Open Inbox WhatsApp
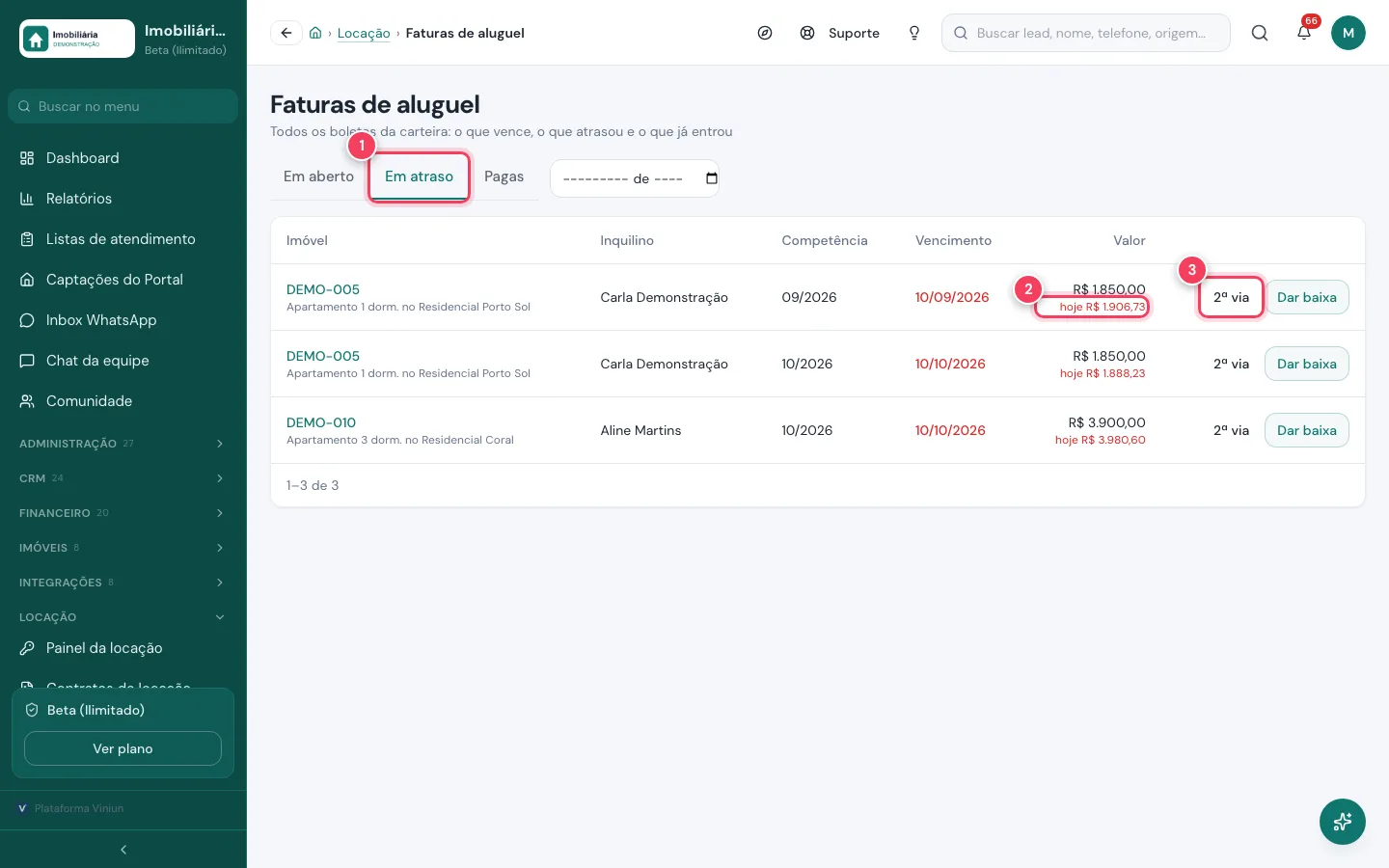 (123, 320)
